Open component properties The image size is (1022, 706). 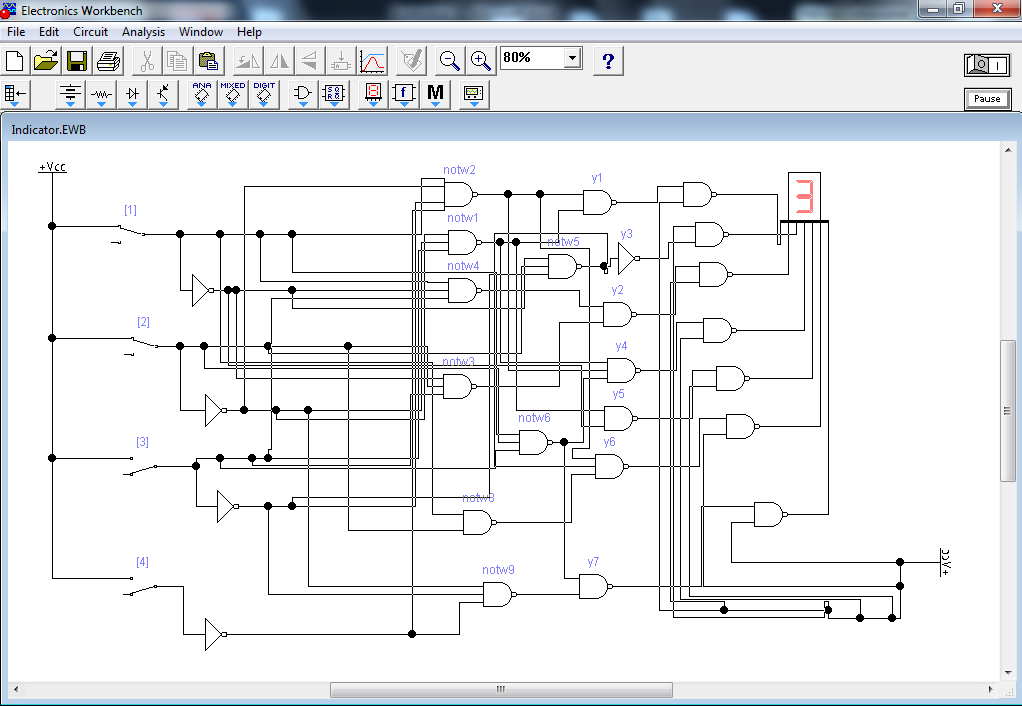[411, 61]
